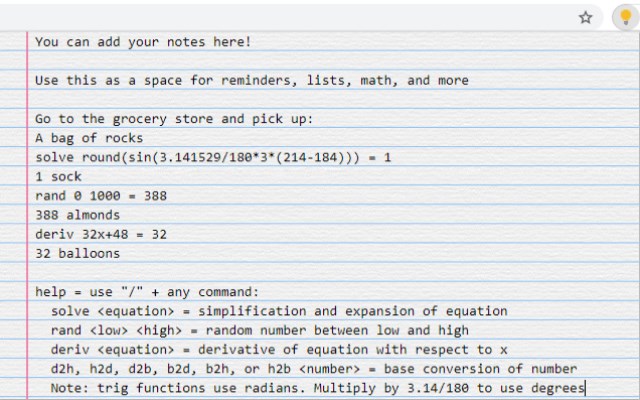Place cursor in "rand 0 1000 = 388" line
This screenshot has width=640, height=400.
101,196
